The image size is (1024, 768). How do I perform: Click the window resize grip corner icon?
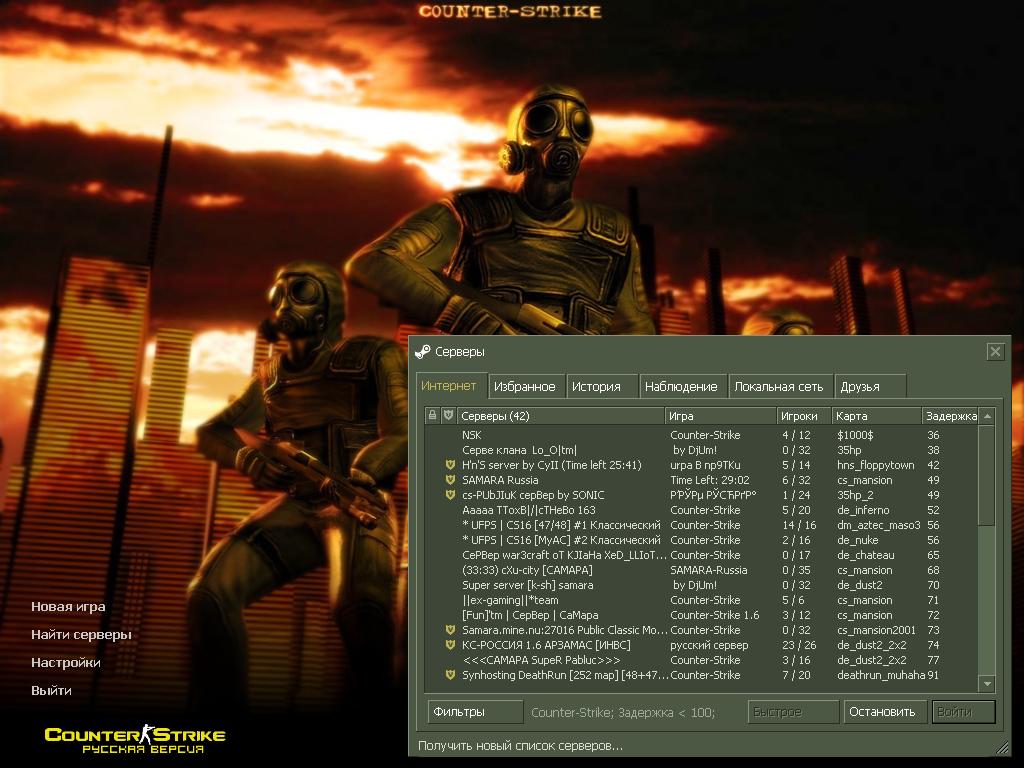click(1002, 747)
